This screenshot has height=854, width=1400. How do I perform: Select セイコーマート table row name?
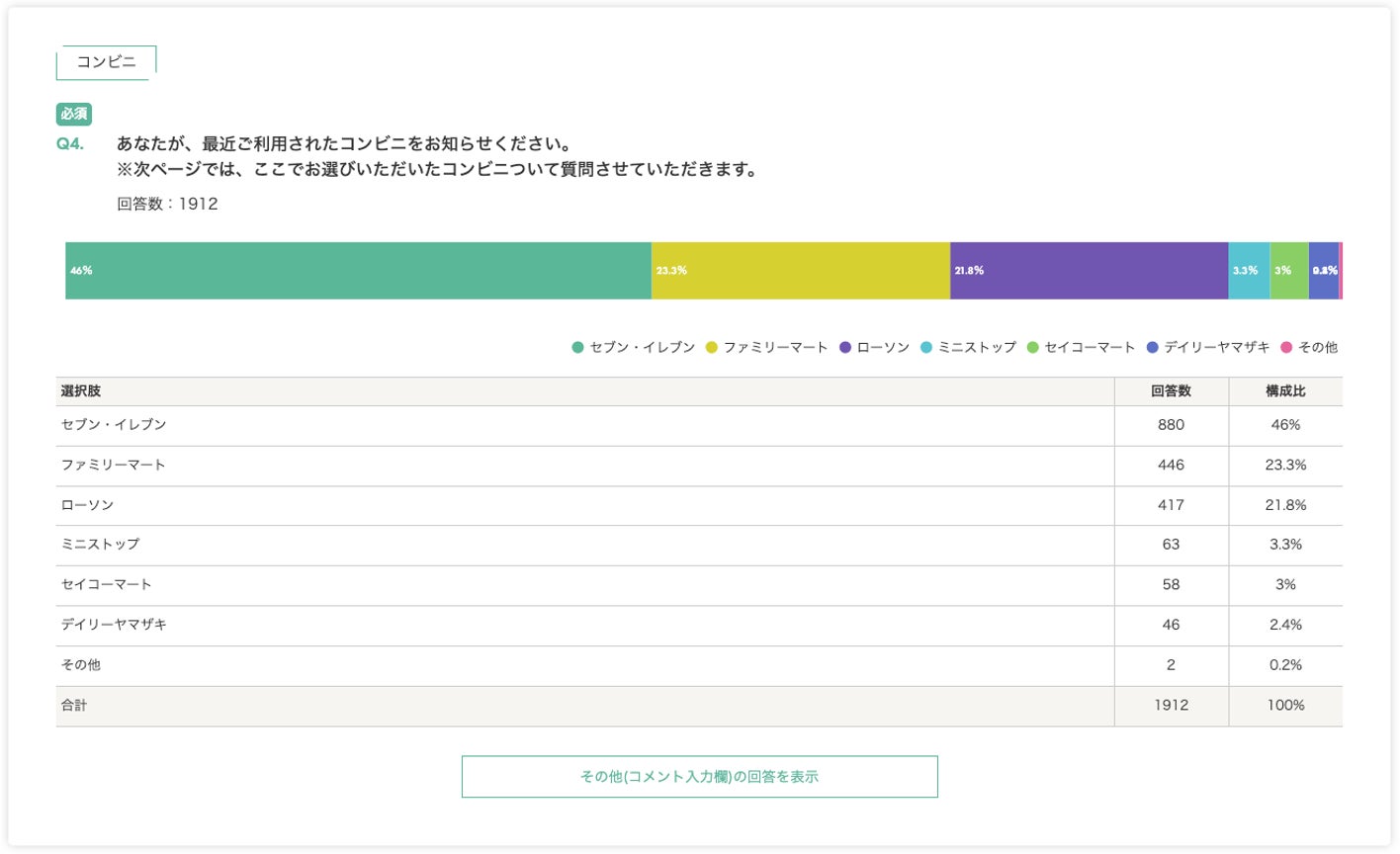[x=107, y=585]
